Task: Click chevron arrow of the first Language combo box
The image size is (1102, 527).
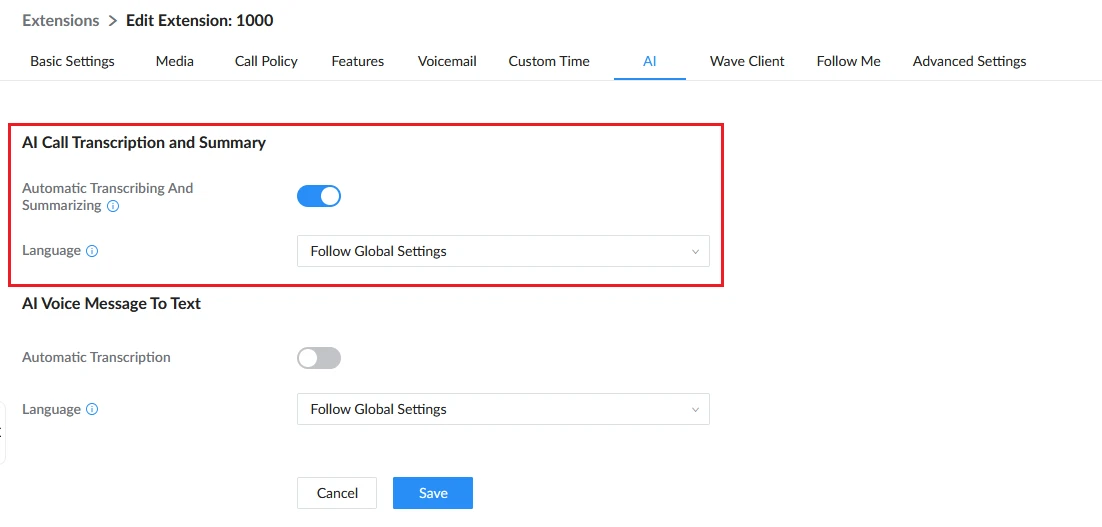Action: click(x=695, y=252)
